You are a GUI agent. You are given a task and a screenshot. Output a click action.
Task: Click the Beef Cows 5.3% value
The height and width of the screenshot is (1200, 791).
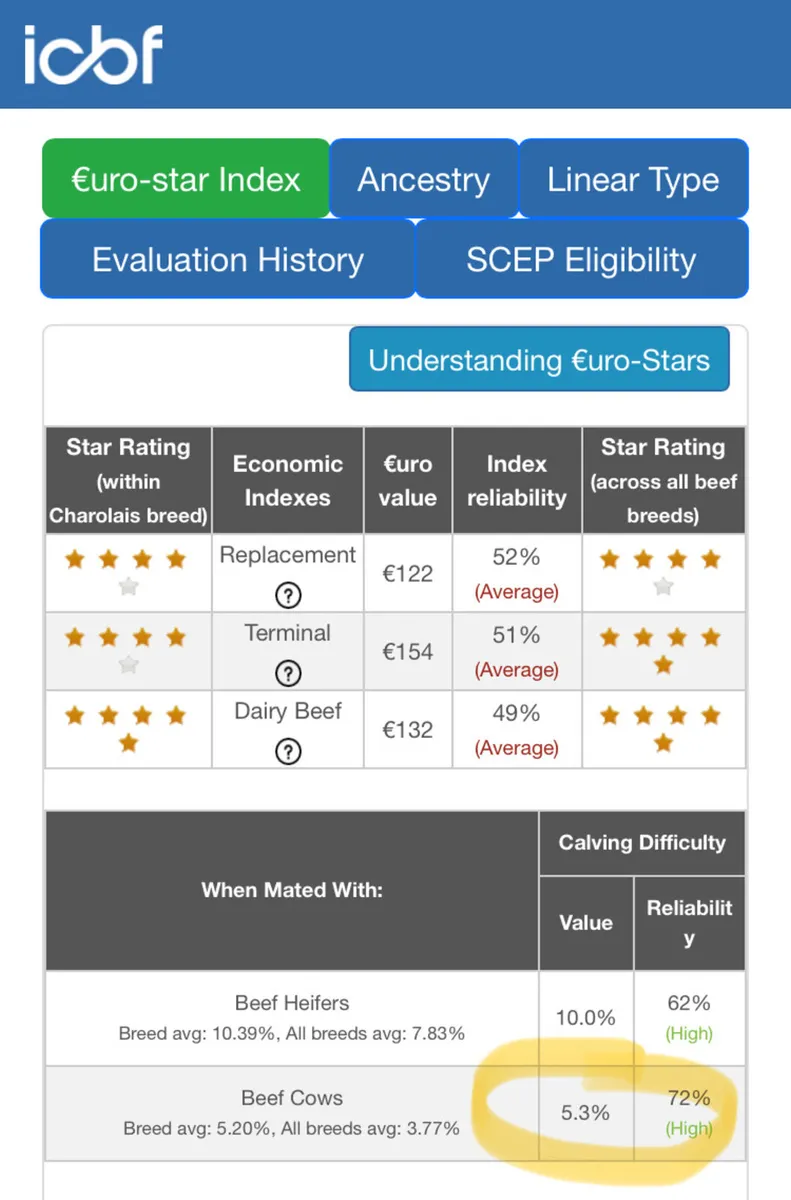[x=586, y=1112]
